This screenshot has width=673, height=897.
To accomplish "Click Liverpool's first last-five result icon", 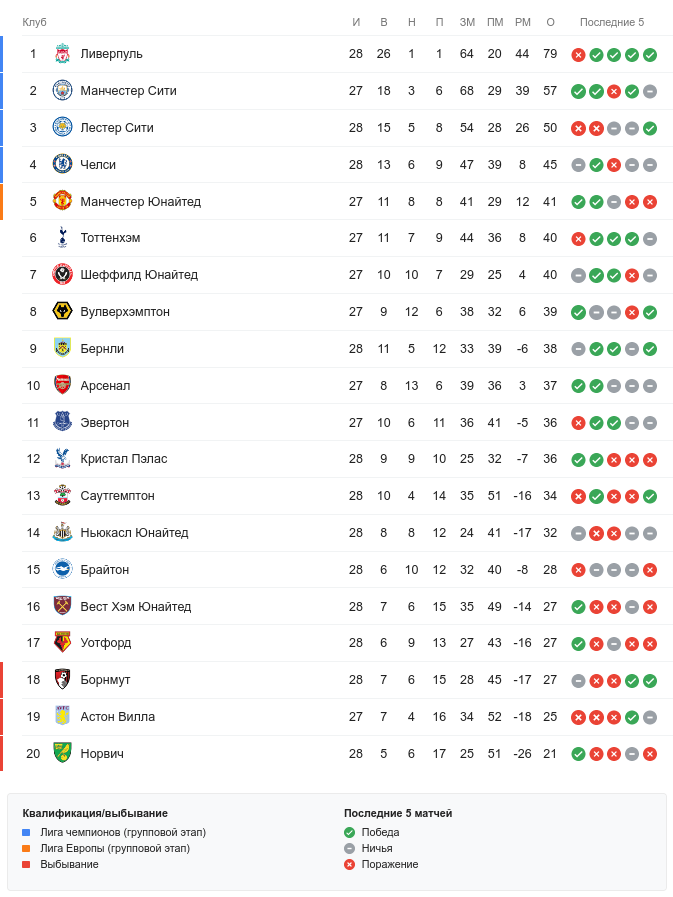I will pos(578,55).
